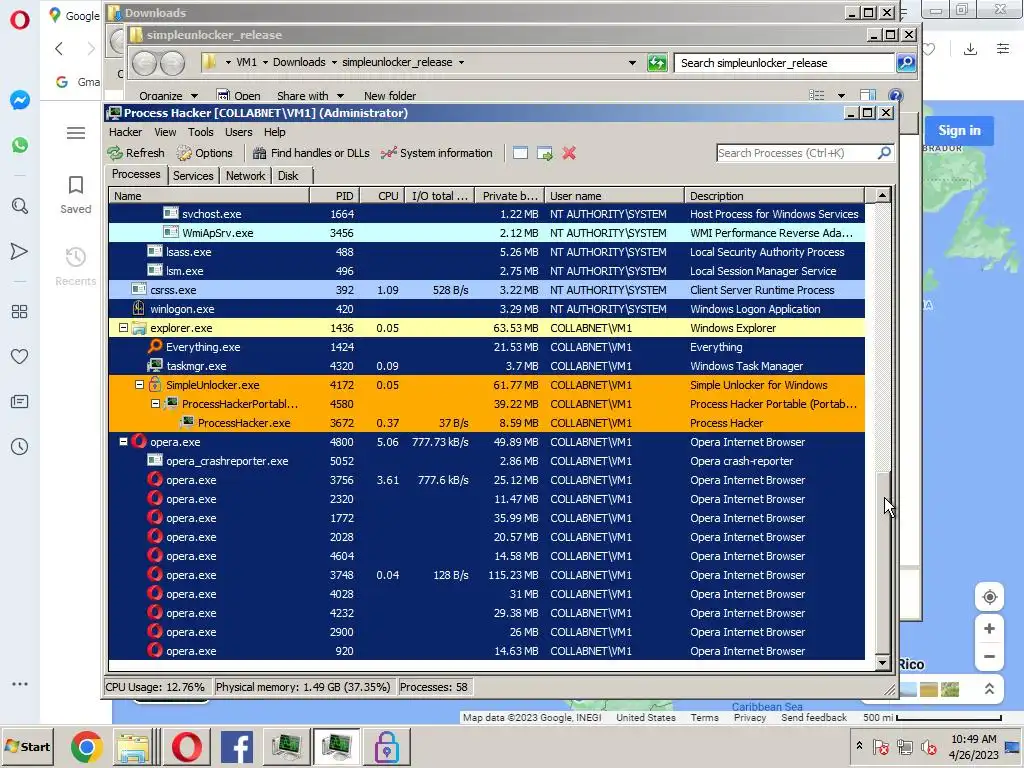This screenshot has width=1024, height=768.
Task: Collapse the opera.exe parent process tree
Action: pyautogui.click(x=123, y=441)
